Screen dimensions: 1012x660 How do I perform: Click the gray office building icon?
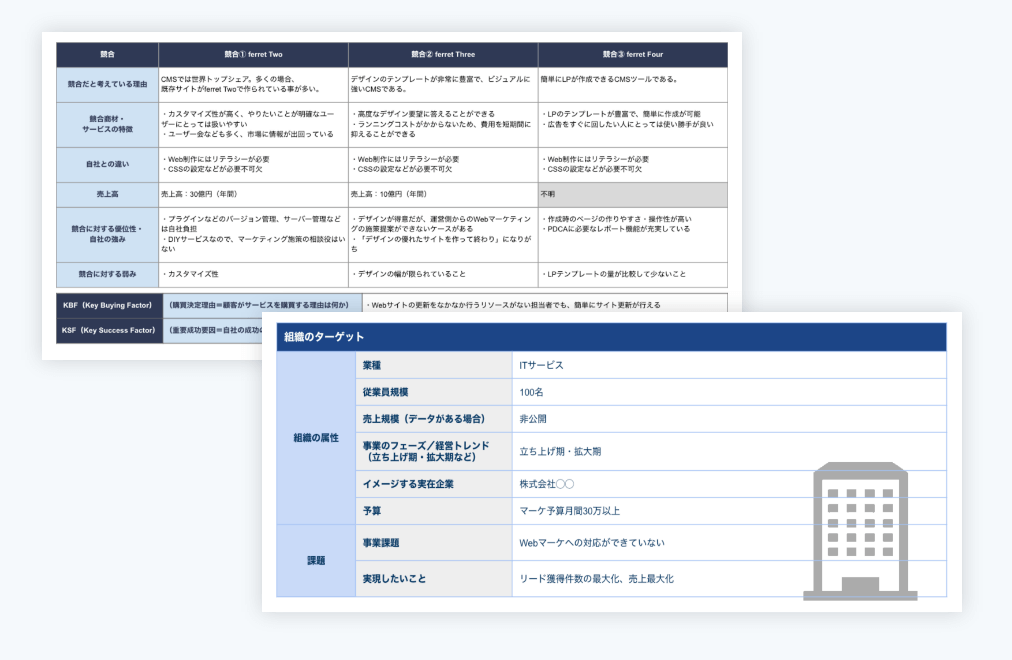point(860,531)
